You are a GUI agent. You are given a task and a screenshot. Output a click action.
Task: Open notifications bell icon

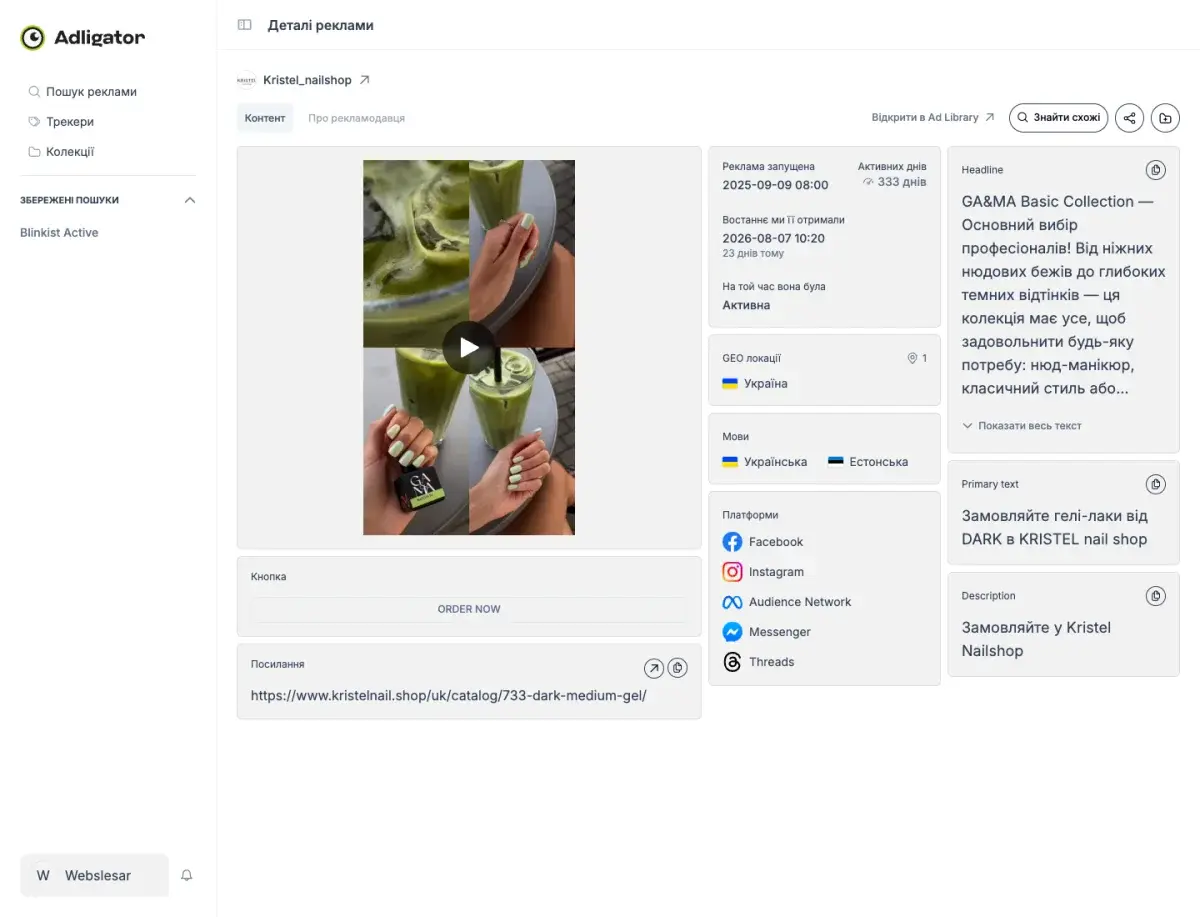[x=187, y=875]
